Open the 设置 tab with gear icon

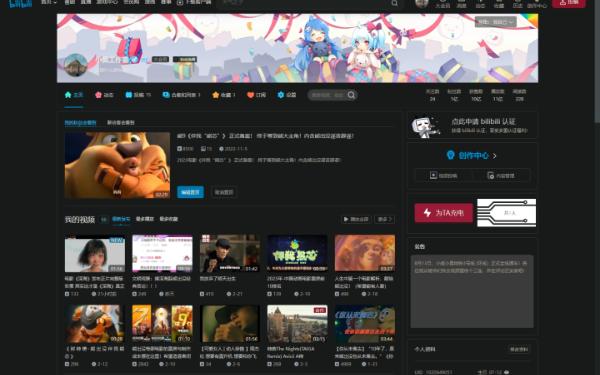pos(287,95)
